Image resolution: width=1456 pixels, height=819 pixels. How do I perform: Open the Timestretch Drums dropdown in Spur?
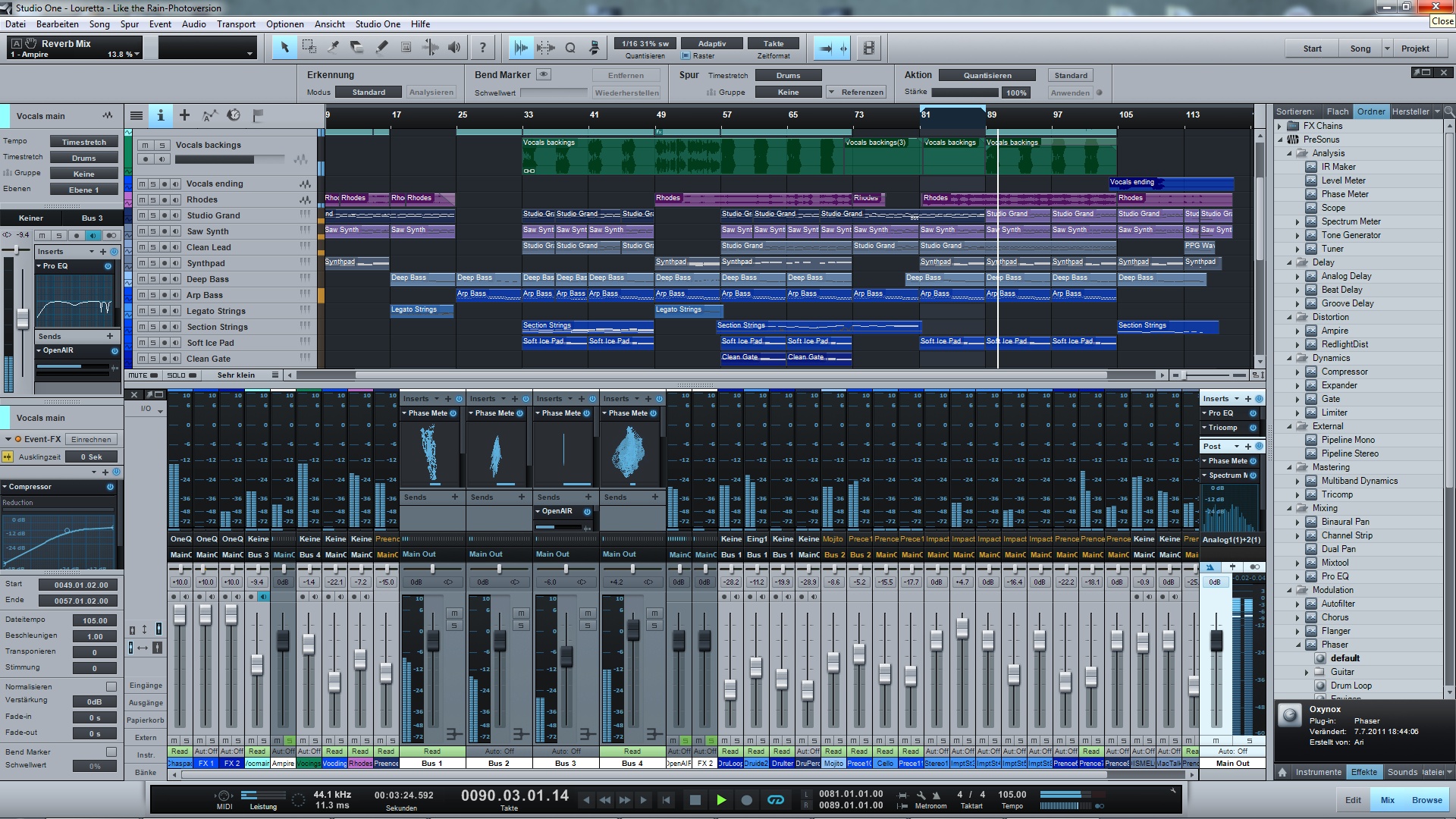788,75
